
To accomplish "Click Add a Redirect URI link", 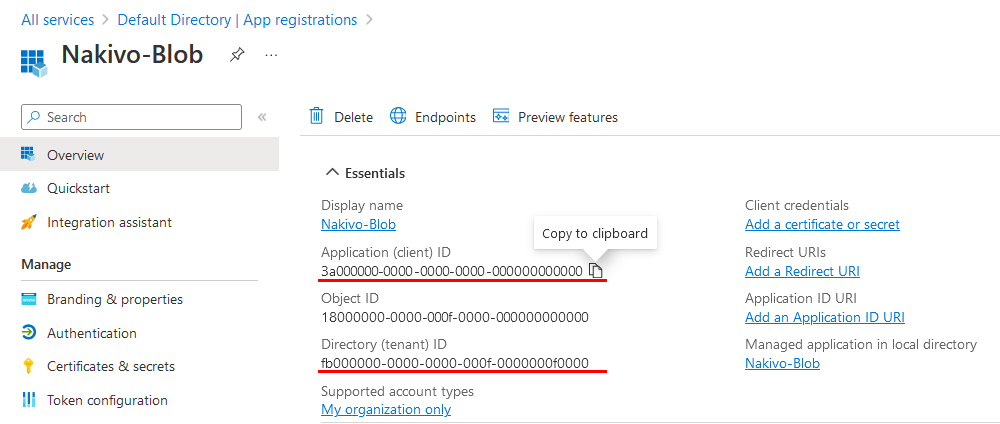I will 802,271.
